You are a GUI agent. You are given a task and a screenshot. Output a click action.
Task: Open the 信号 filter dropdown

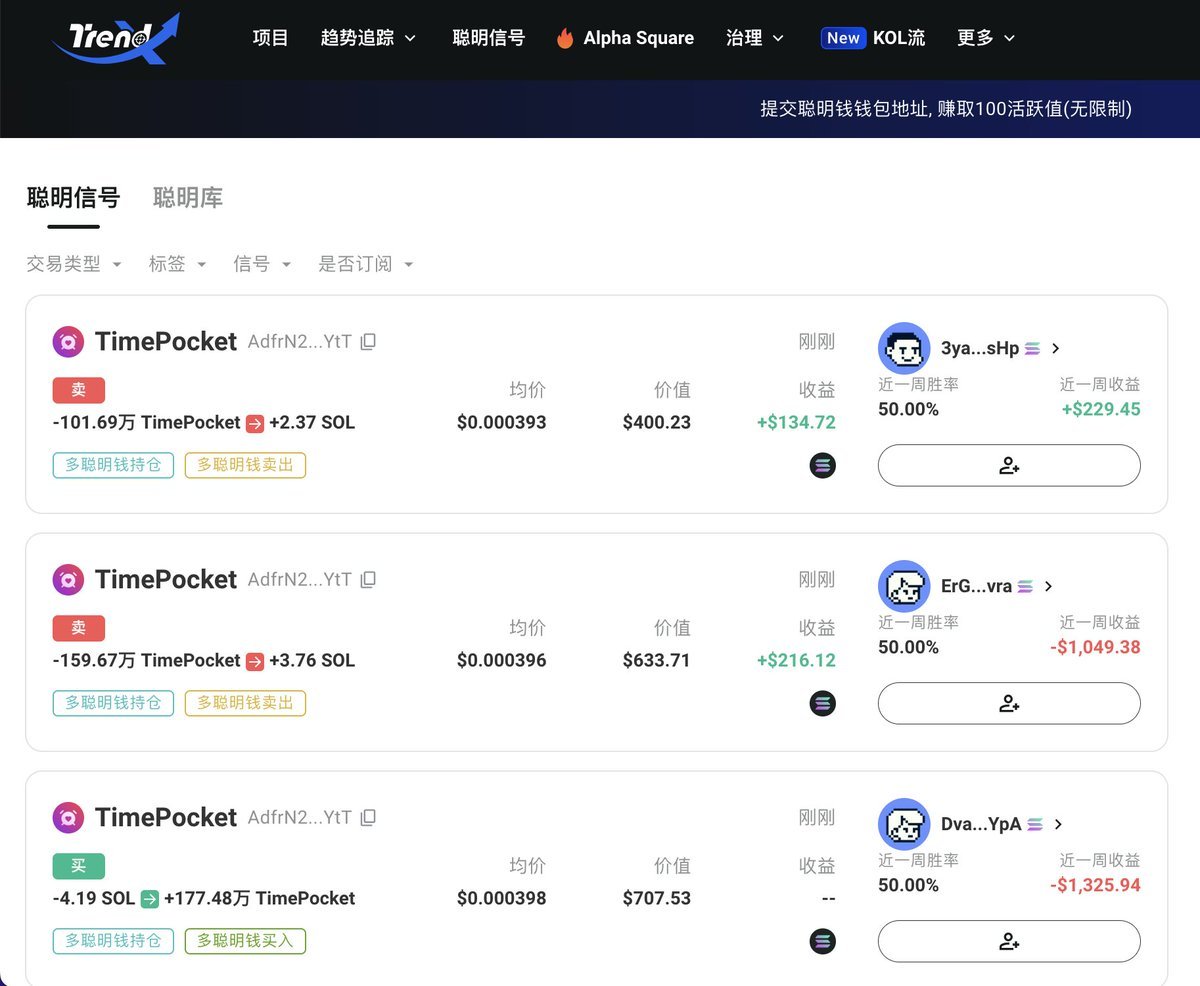coord(262,264)
